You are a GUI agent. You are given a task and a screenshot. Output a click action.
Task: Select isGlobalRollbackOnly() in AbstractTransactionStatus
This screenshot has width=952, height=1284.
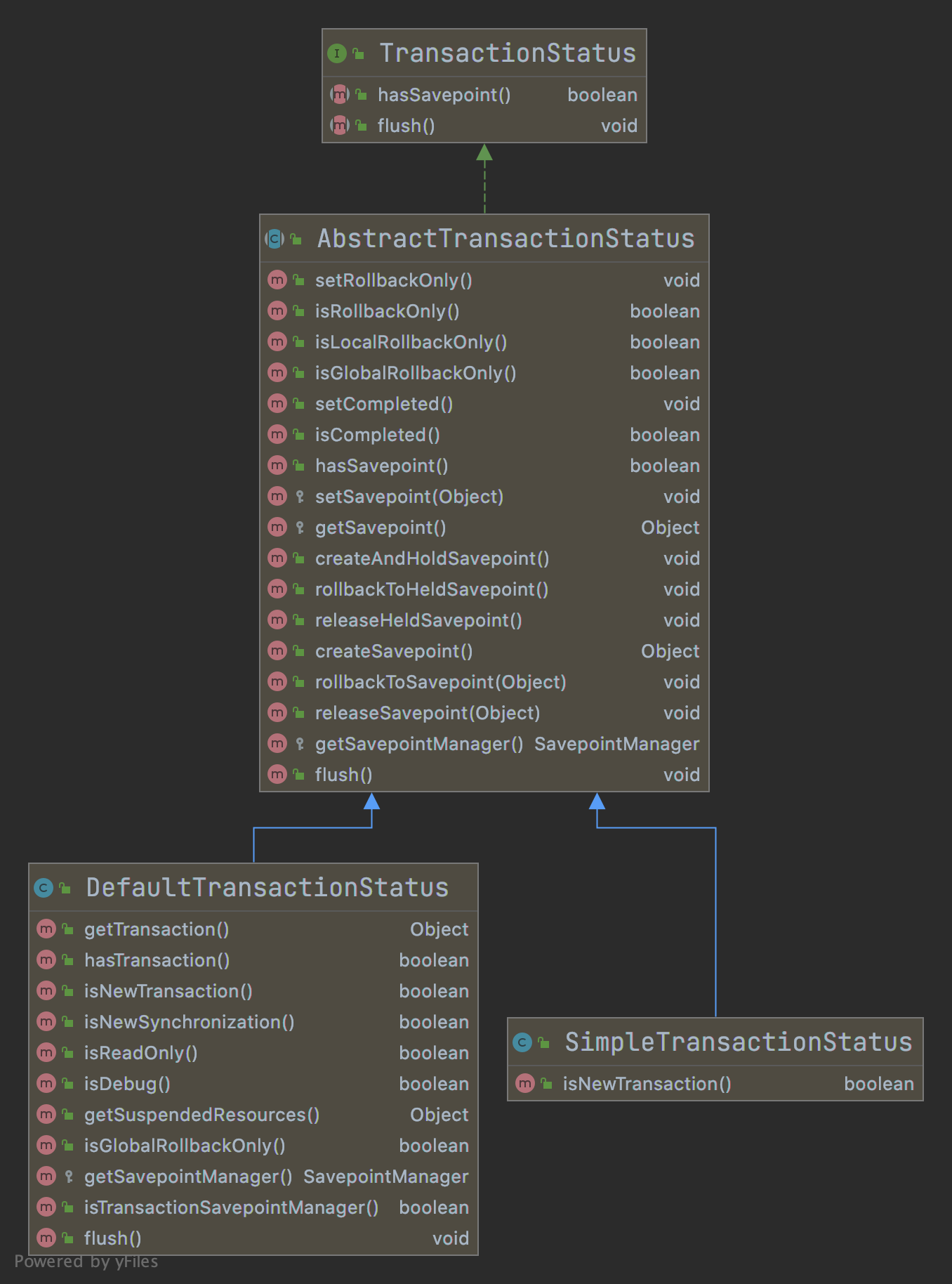click(x=416, y=373)
